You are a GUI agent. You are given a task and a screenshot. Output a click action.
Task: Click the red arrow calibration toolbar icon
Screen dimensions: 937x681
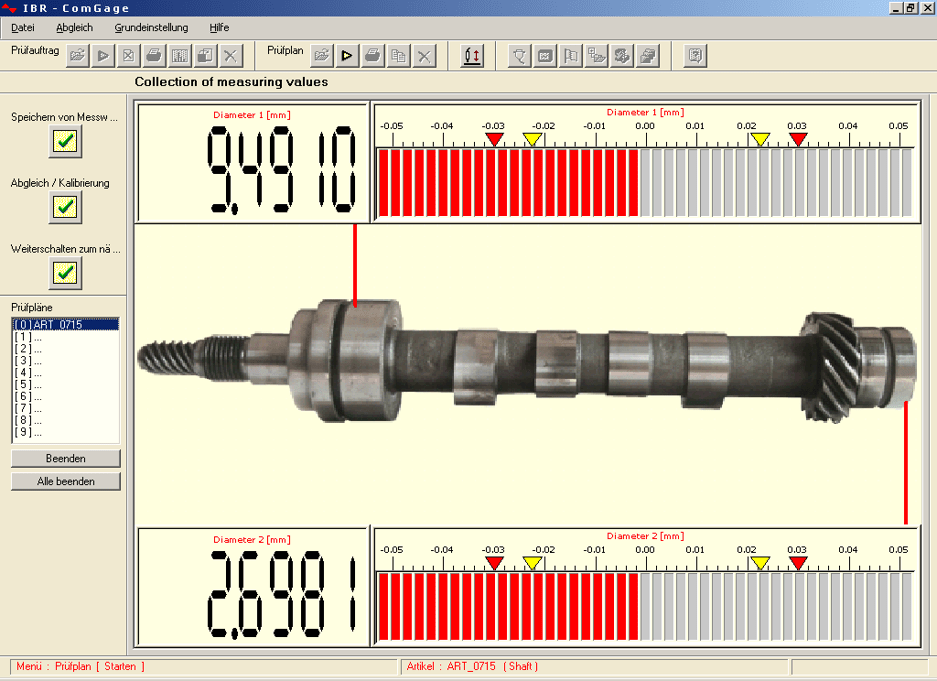pyautogui.click(x=472, y=56)
